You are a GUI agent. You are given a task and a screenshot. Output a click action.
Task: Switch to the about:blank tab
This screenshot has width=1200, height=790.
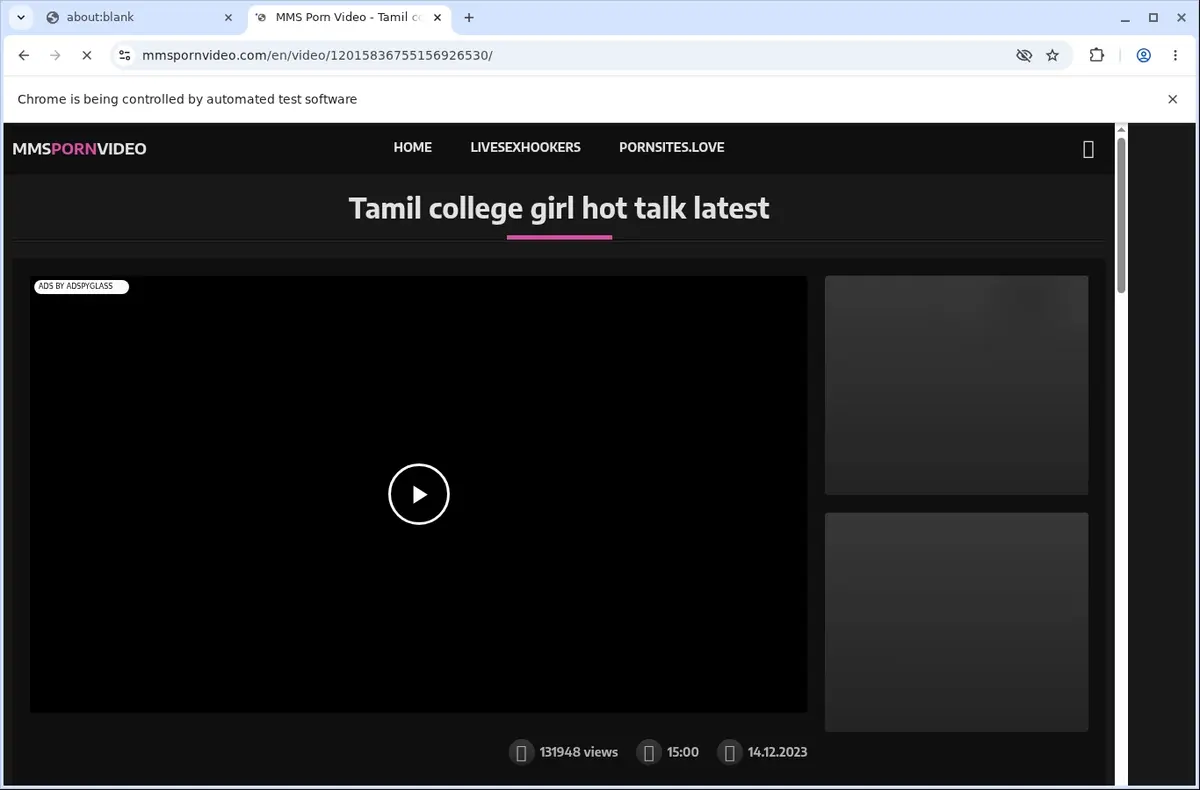pos(140,17)
